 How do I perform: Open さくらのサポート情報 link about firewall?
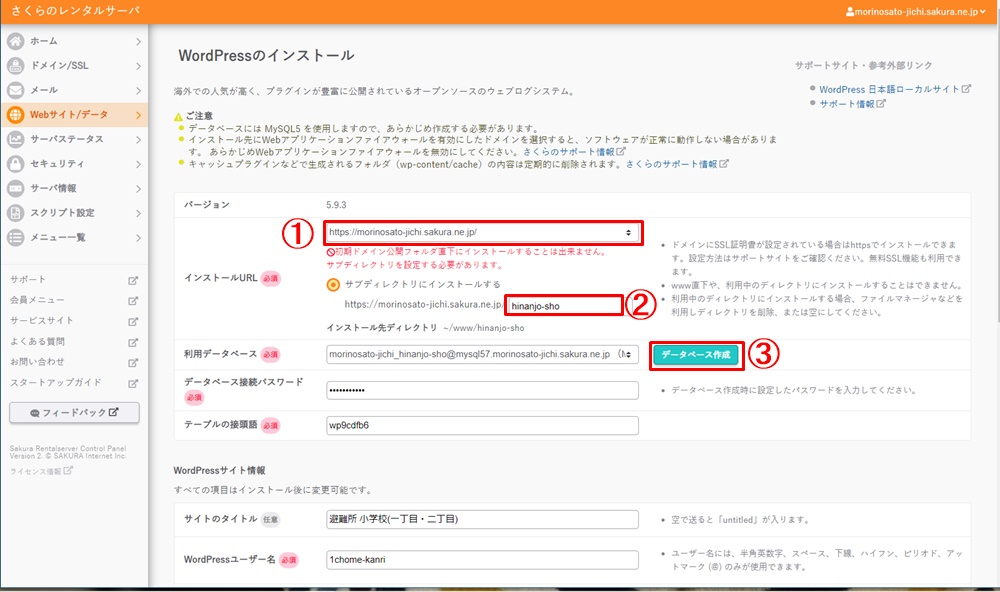[569, 152]
